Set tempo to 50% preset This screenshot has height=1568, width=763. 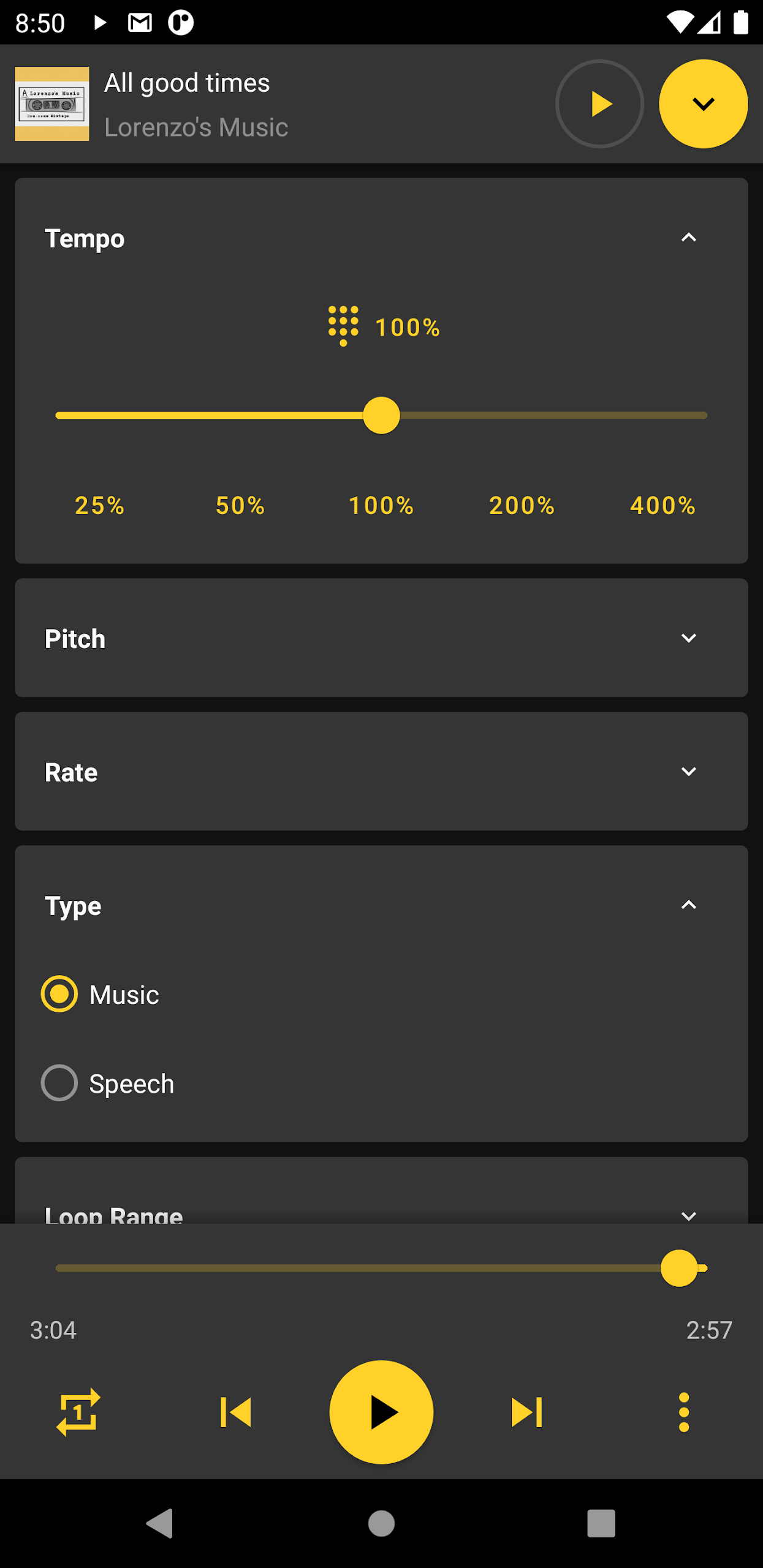pos(240,505)
